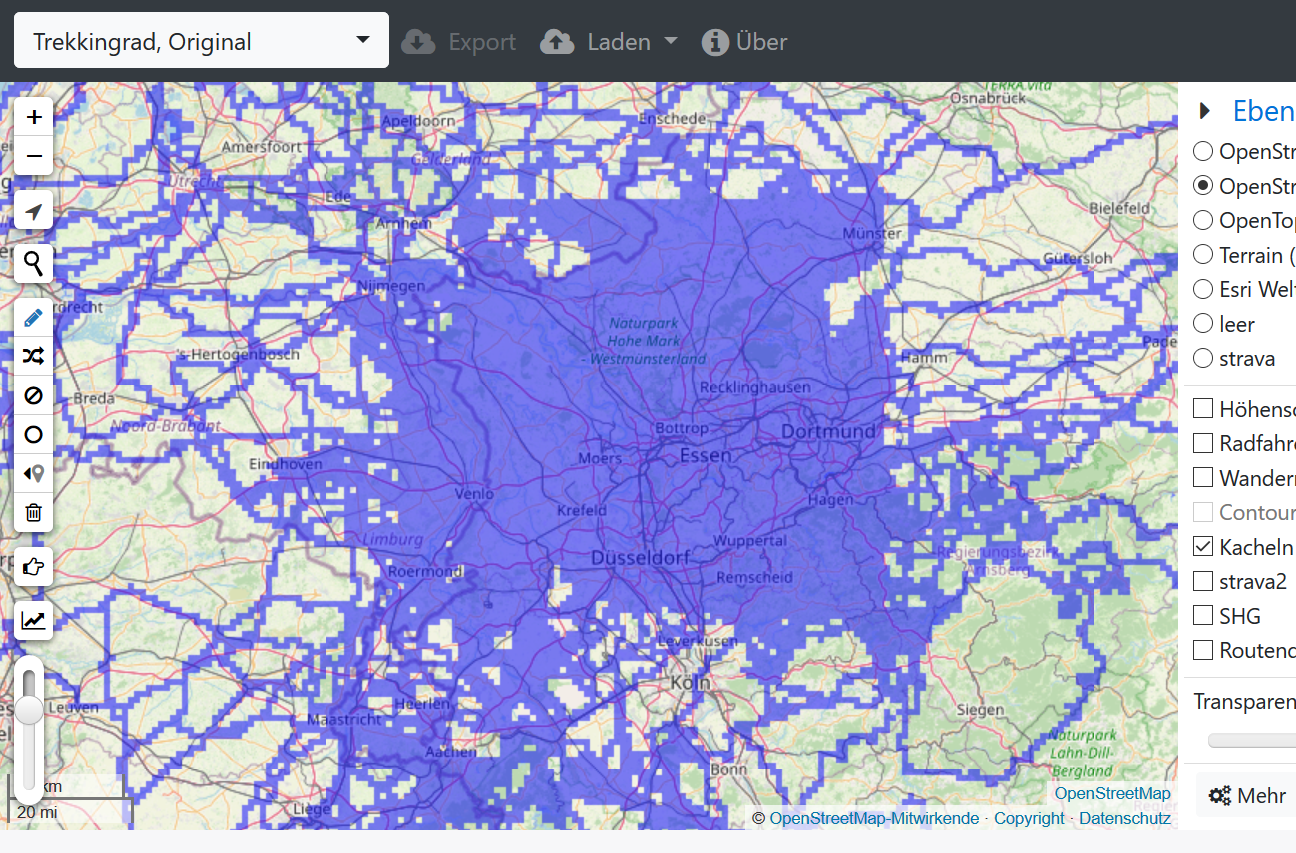
Task: Open the elevation chart line icon
Action: [x=34, y=620]
